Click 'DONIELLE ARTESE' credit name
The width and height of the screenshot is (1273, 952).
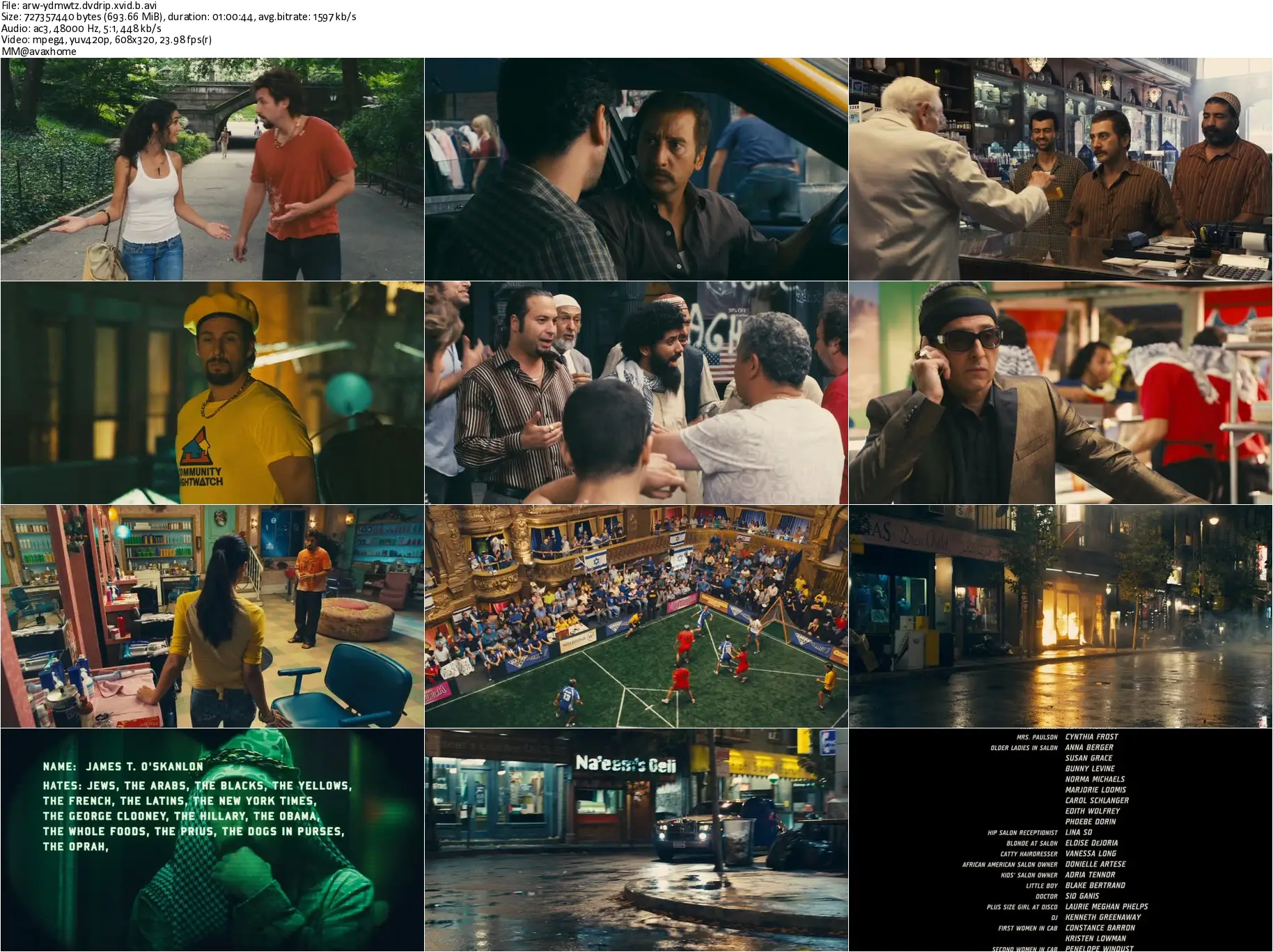(1095, 864)
